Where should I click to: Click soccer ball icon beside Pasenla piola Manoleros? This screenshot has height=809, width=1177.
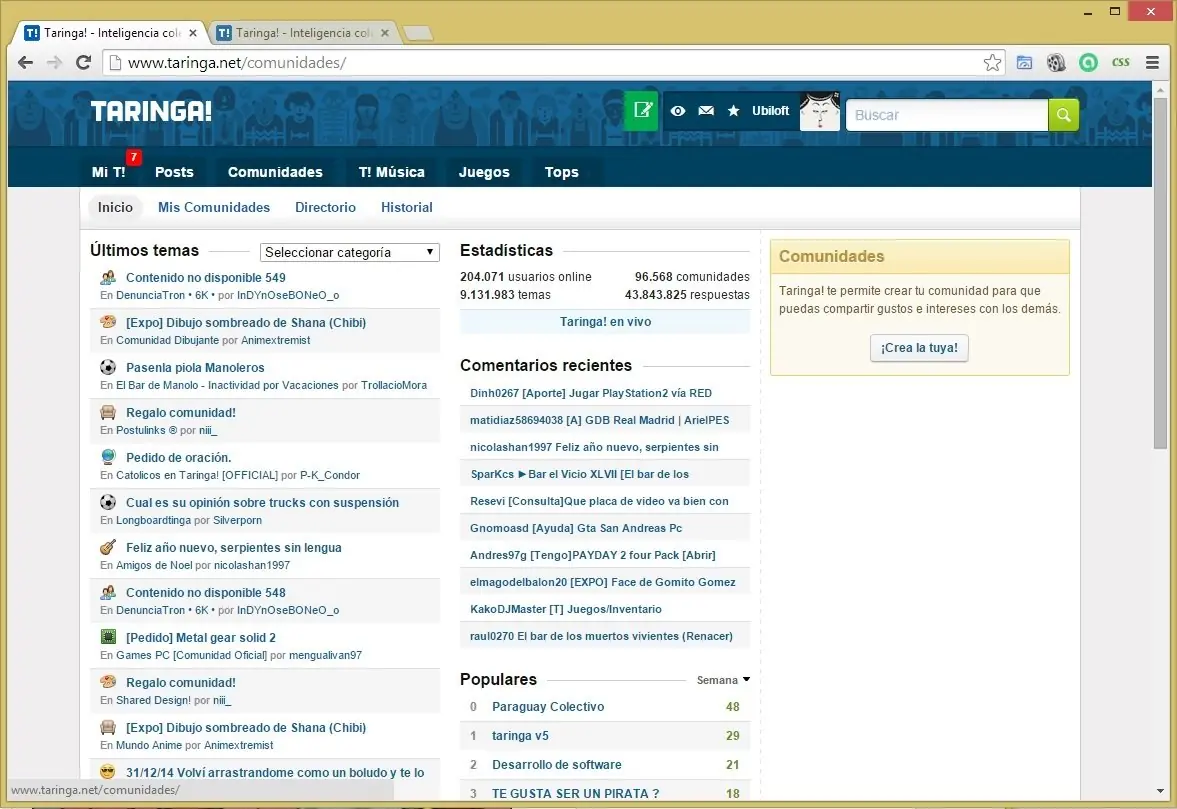(x=108, y=368)
